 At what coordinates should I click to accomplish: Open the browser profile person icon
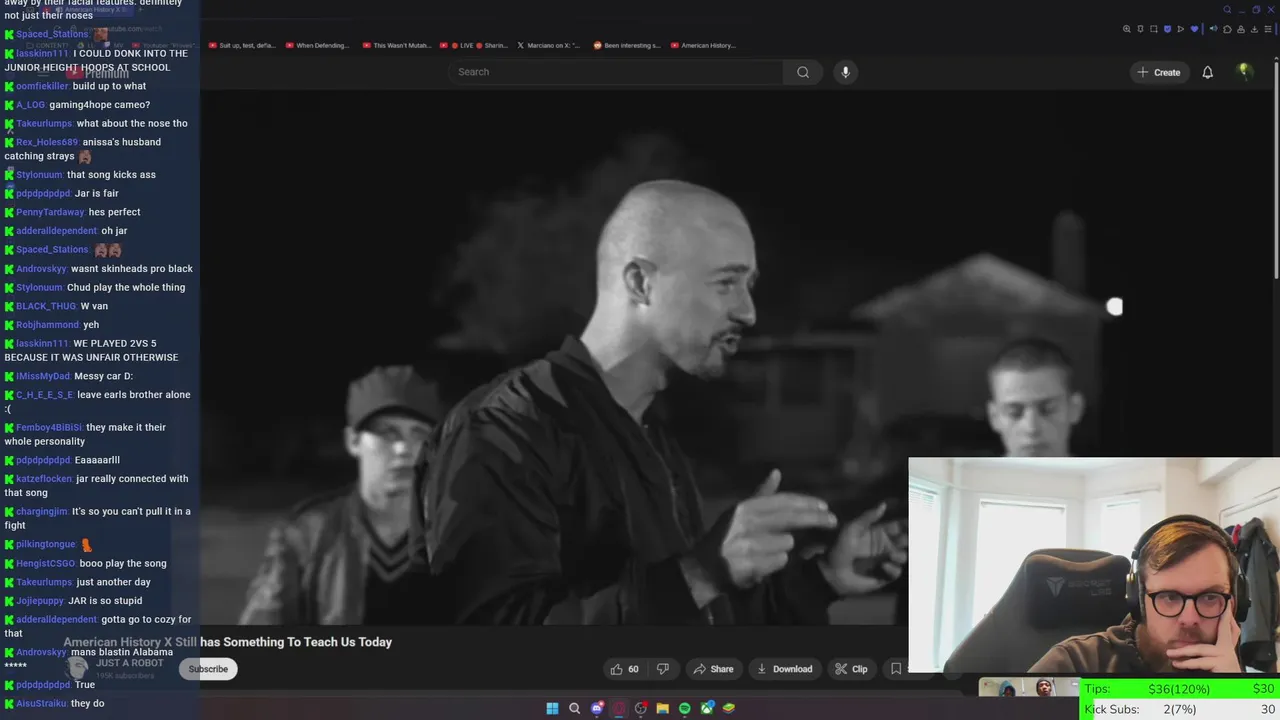click(1241, 29)
